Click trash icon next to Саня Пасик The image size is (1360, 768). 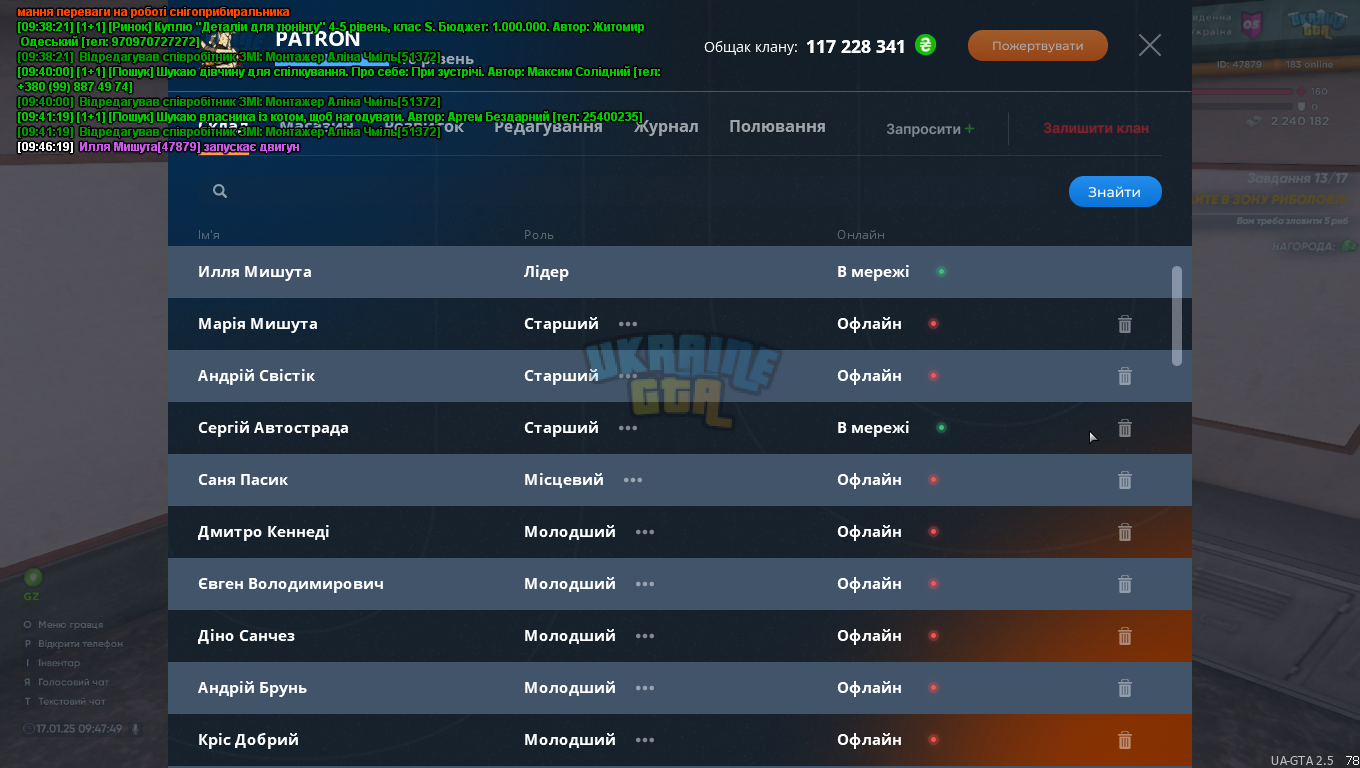point(1125,480)
